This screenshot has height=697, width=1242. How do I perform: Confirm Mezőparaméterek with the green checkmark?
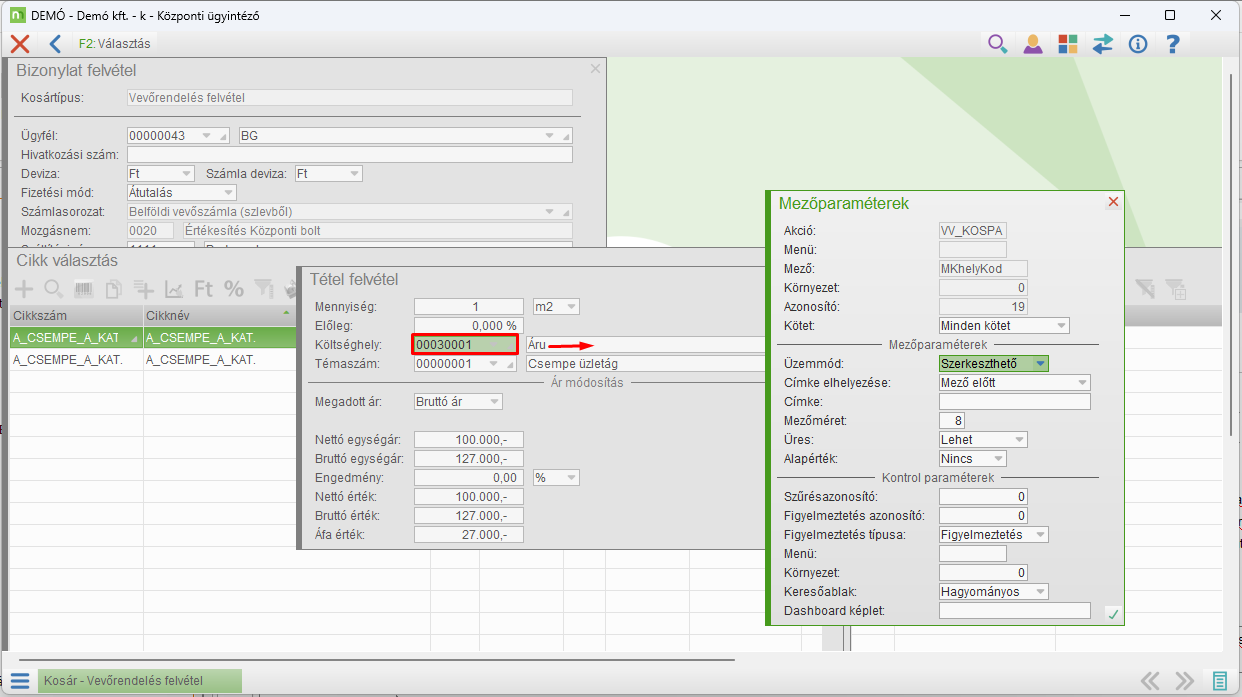1112,614
